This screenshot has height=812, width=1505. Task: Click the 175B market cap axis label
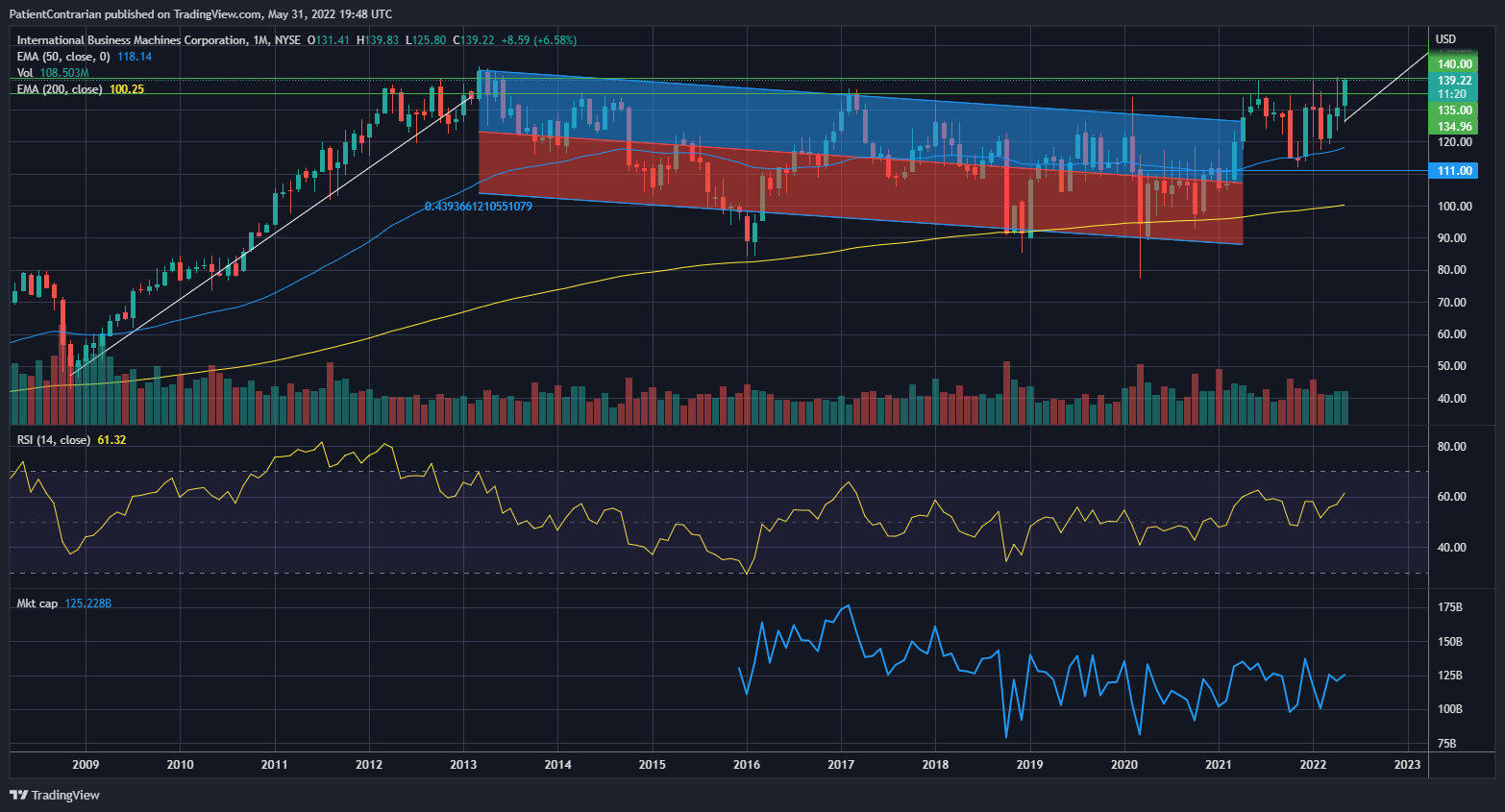1449,607
